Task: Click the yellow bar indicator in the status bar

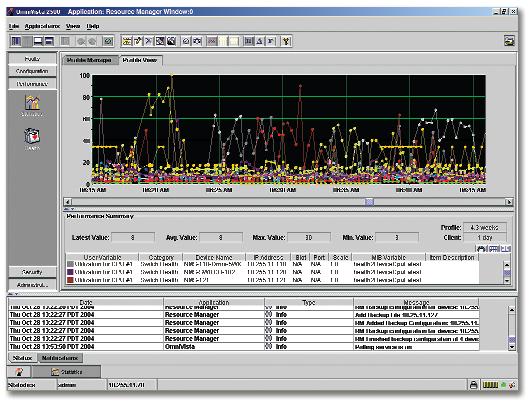Action: [490, 384]
